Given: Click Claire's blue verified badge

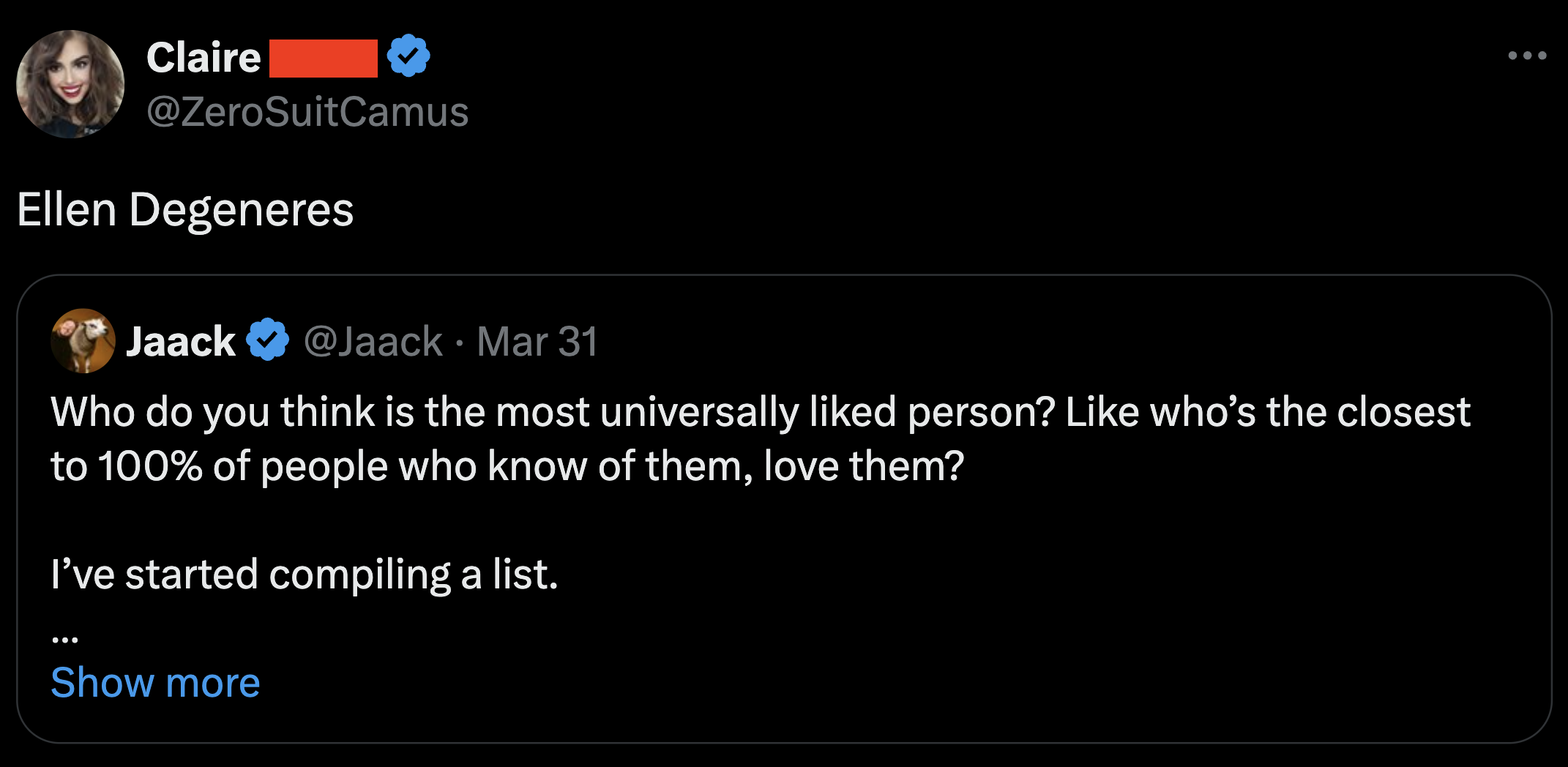Looking at the screenshot, I should (x=408, y=56).
